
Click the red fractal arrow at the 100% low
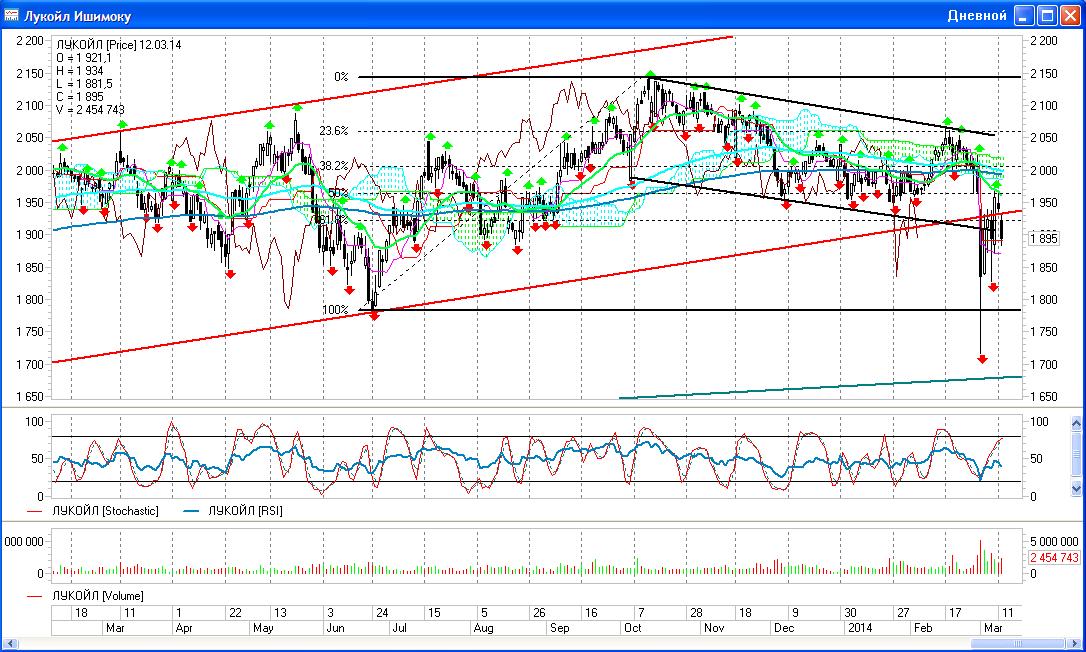click(x=375, y=316)
